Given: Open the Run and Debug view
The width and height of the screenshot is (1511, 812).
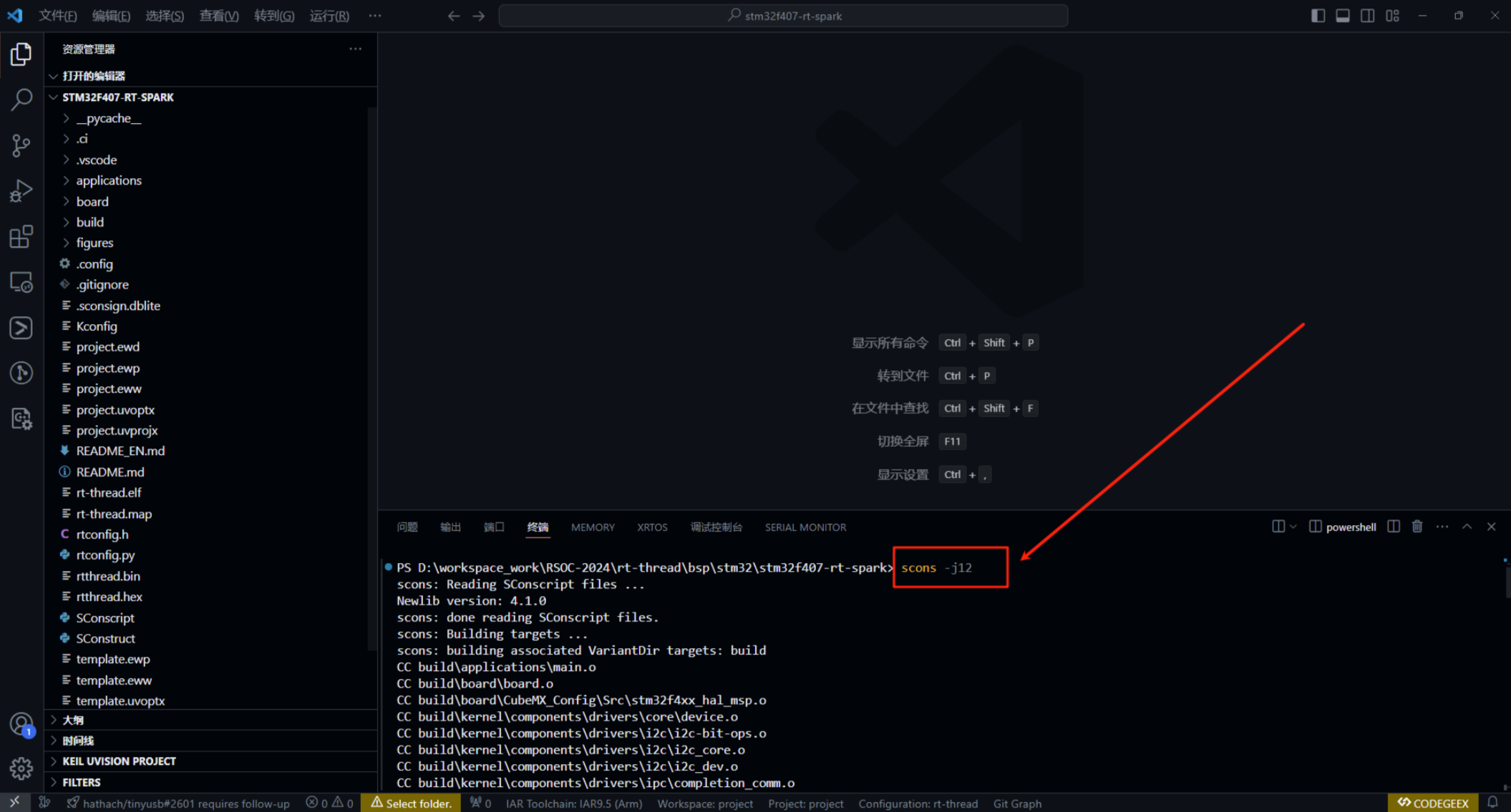Looking at the screenshot, I should coord(21,190).
